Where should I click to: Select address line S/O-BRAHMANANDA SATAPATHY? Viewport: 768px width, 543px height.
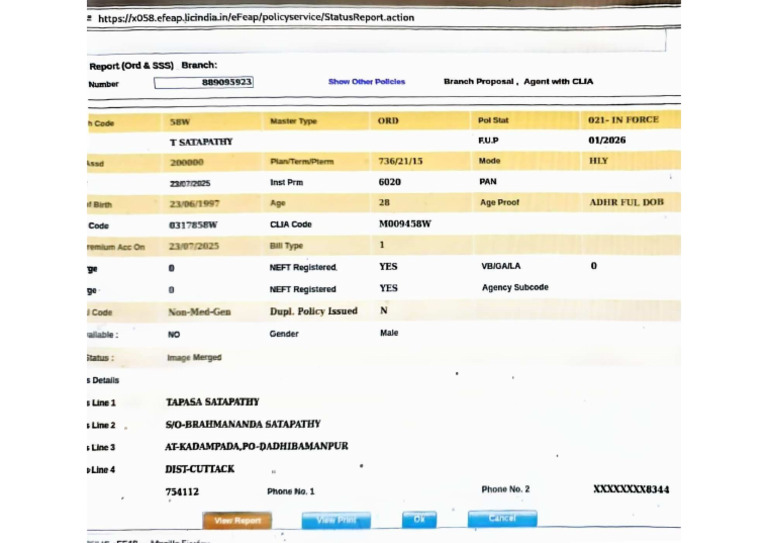[243, 424]
